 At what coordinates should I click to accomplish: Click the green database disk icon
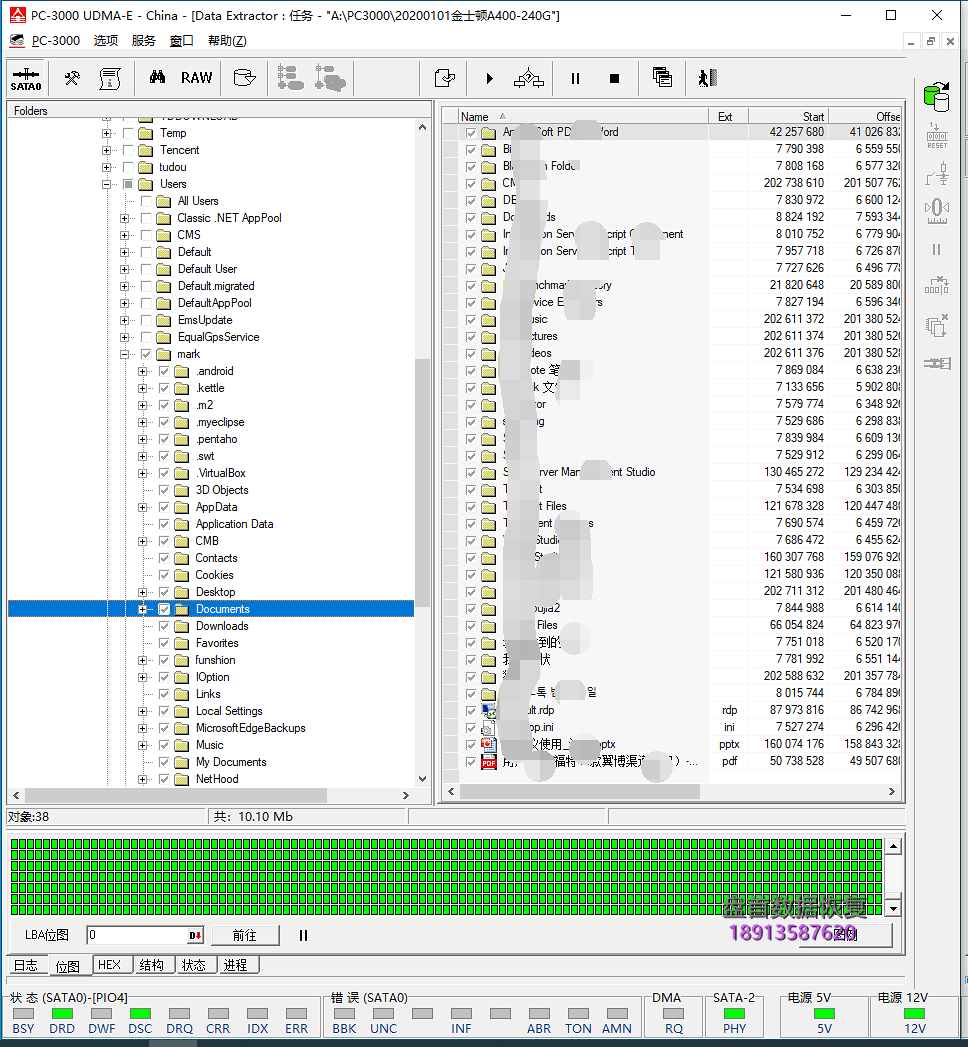(937, 97)
